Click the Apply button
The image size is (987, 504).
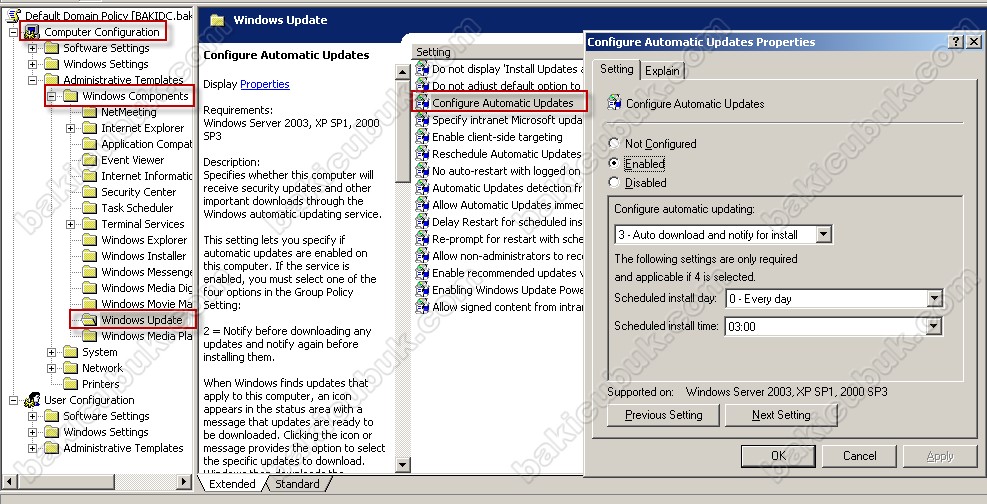tap(940, 456)
